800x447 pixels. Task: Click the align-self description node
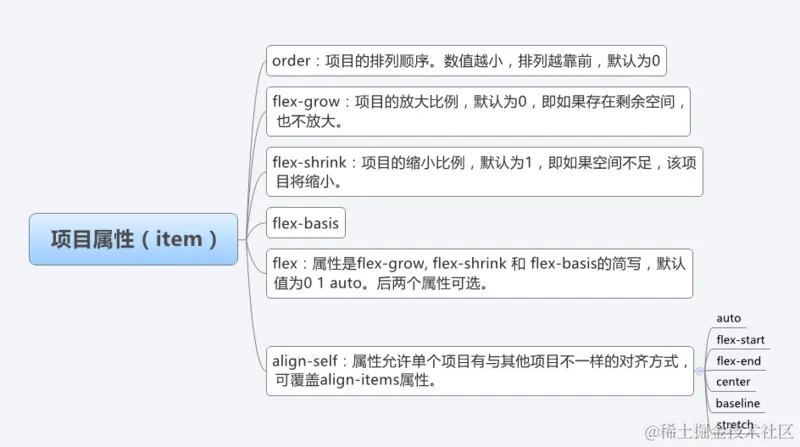pos(480,371)
